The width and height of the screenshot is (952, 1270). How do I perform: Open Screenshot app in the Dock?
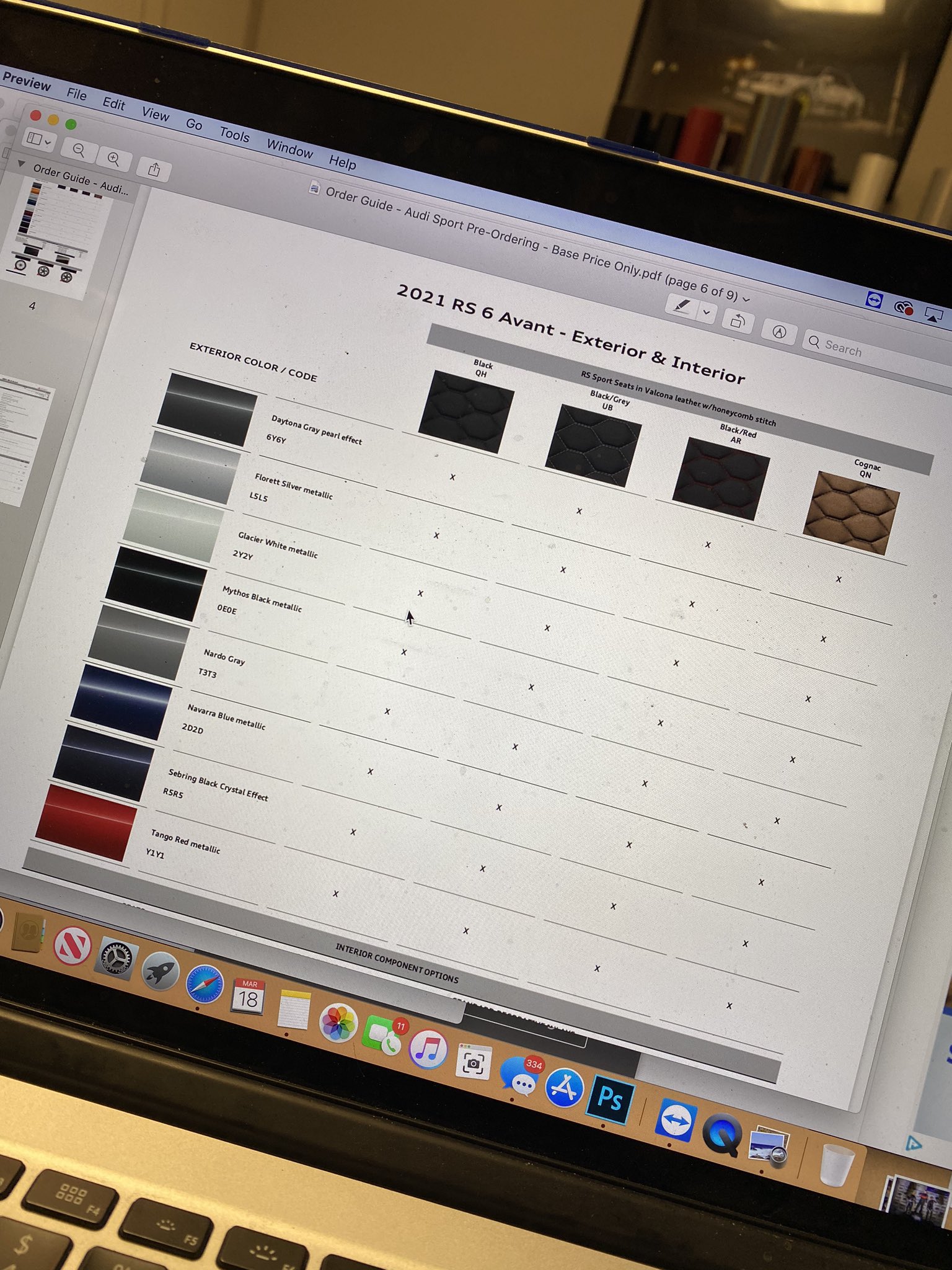[474, 1062]
